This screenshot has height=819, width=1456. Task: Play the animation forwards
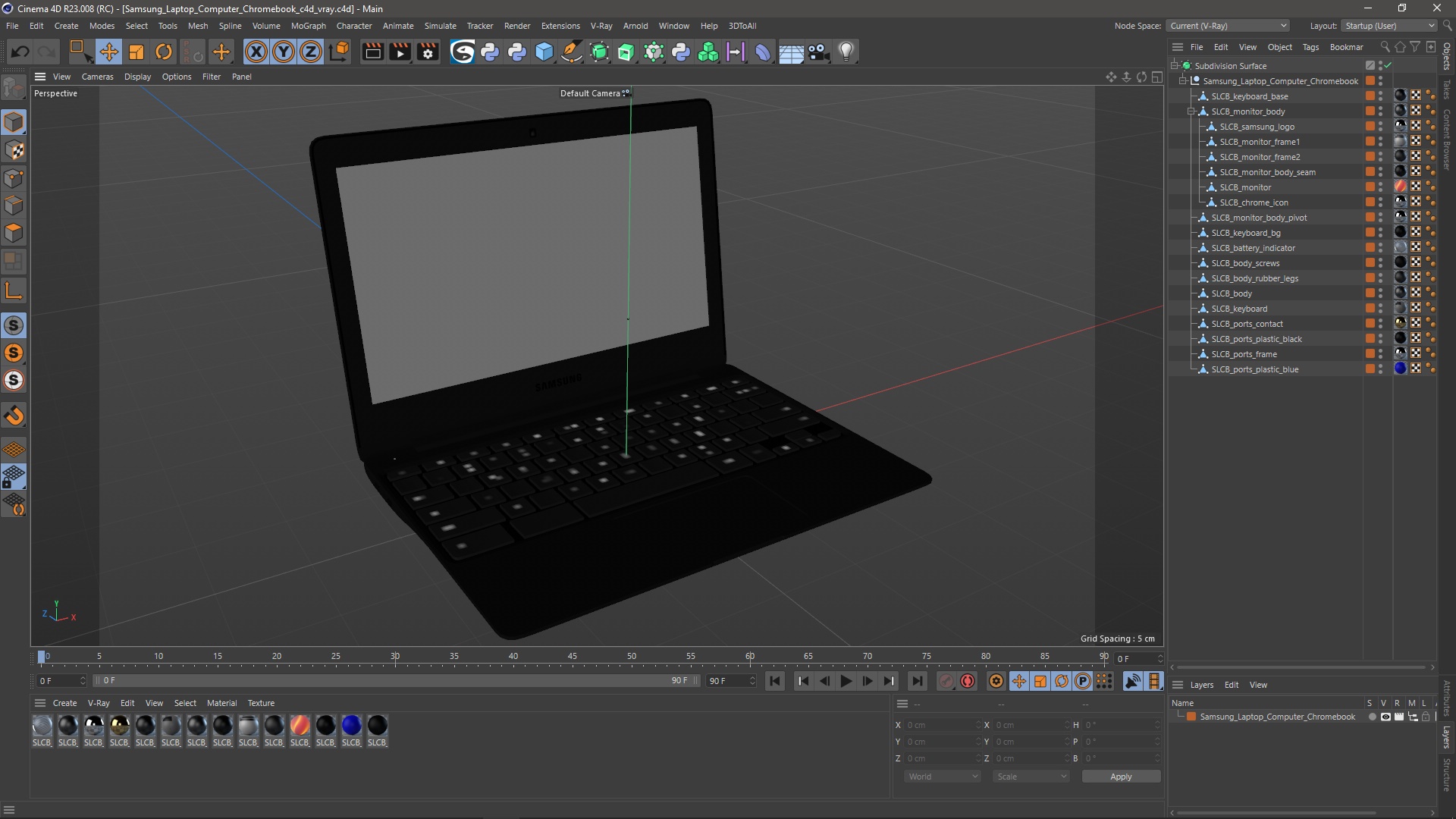[846, 681]
